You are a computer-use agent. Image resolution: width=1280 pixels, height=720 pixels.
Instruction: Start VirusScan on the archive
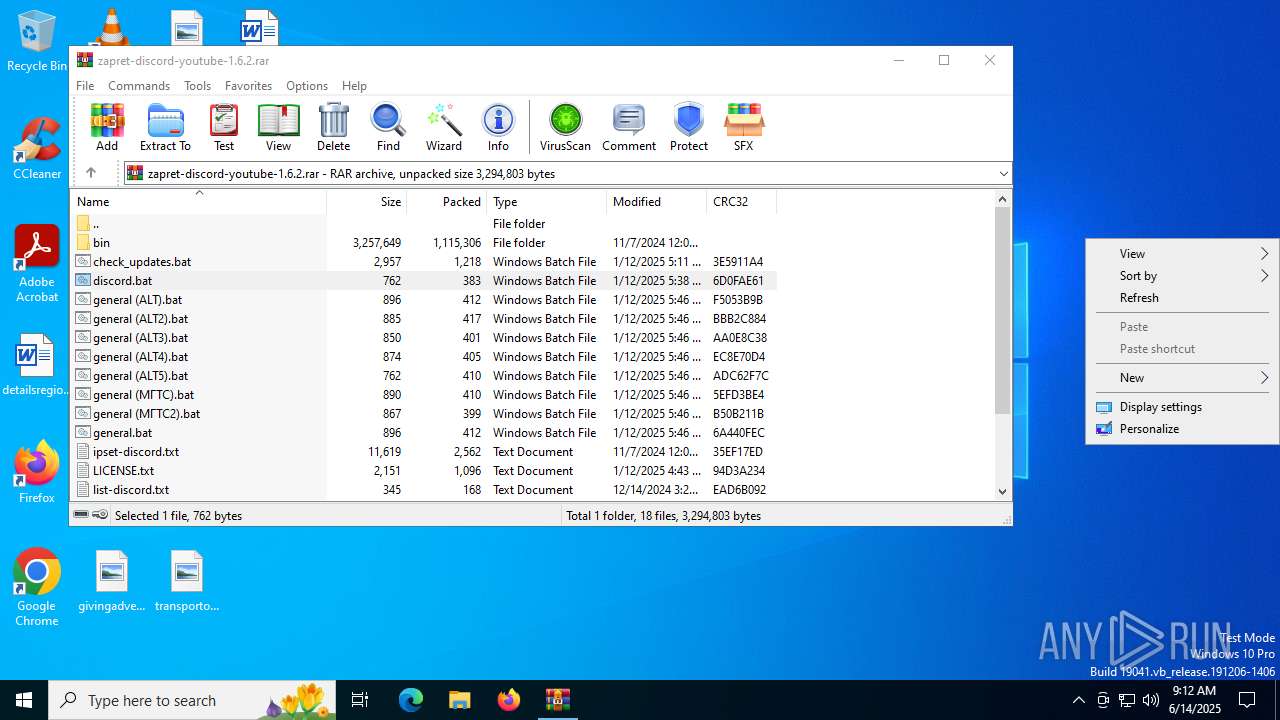[x=565, y=127]
